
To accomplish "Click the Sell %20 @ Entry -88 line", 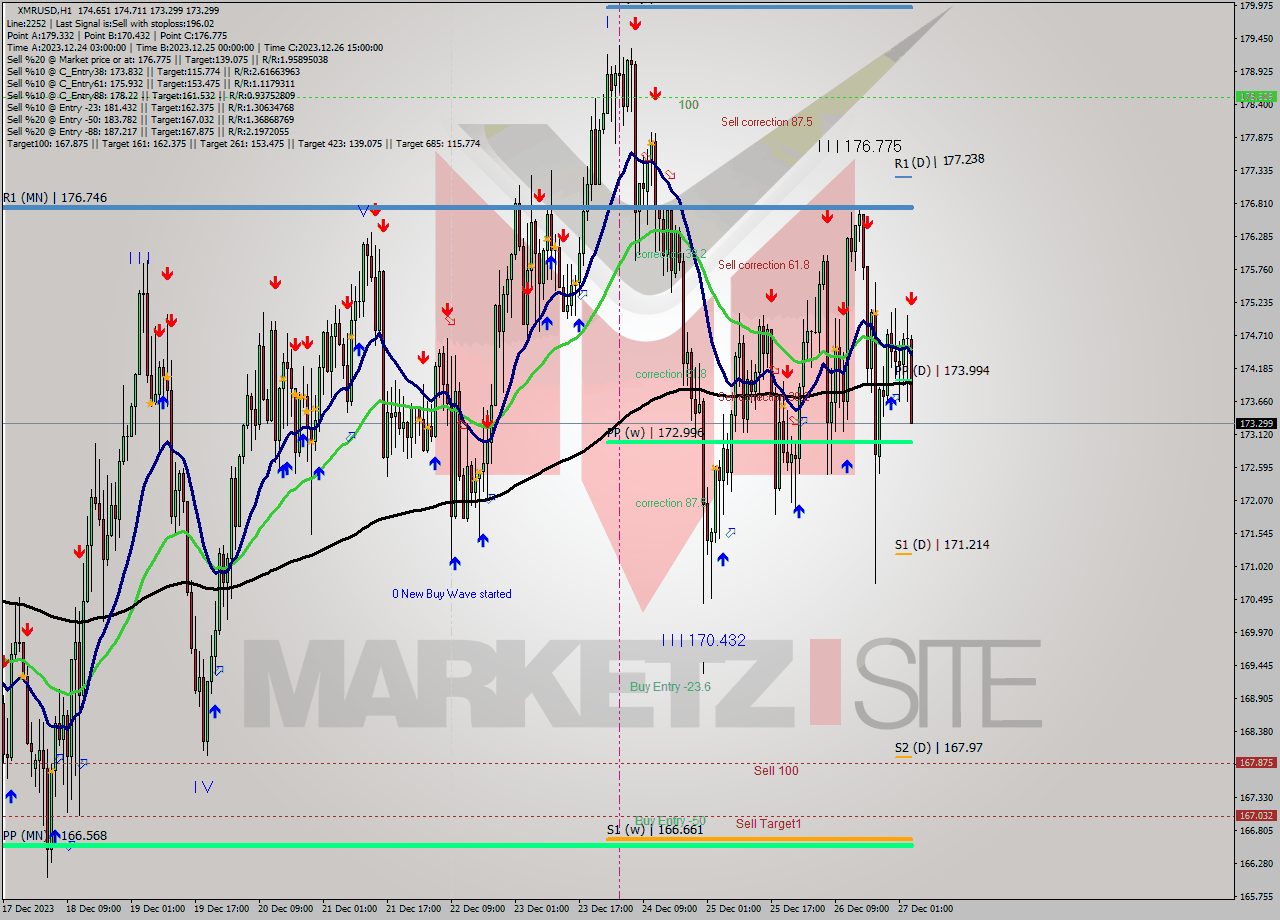I will (148, 131).
